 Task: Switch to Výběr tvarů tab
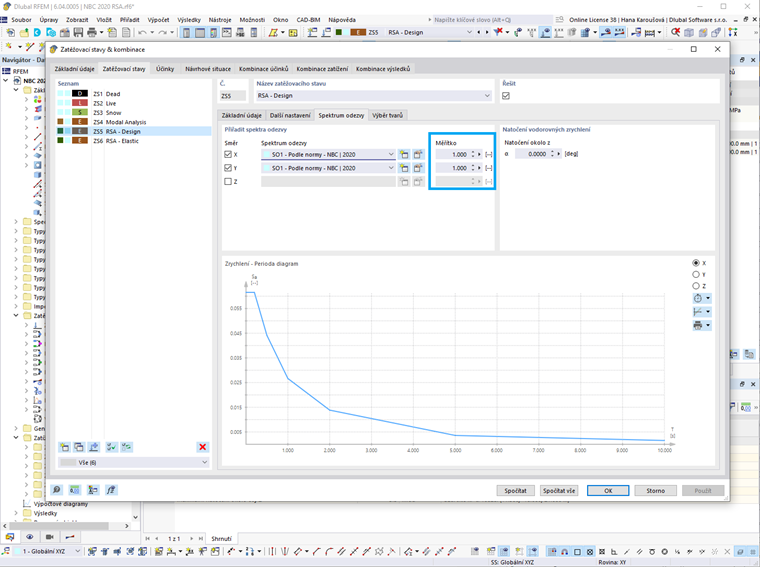tap(387, 115)
